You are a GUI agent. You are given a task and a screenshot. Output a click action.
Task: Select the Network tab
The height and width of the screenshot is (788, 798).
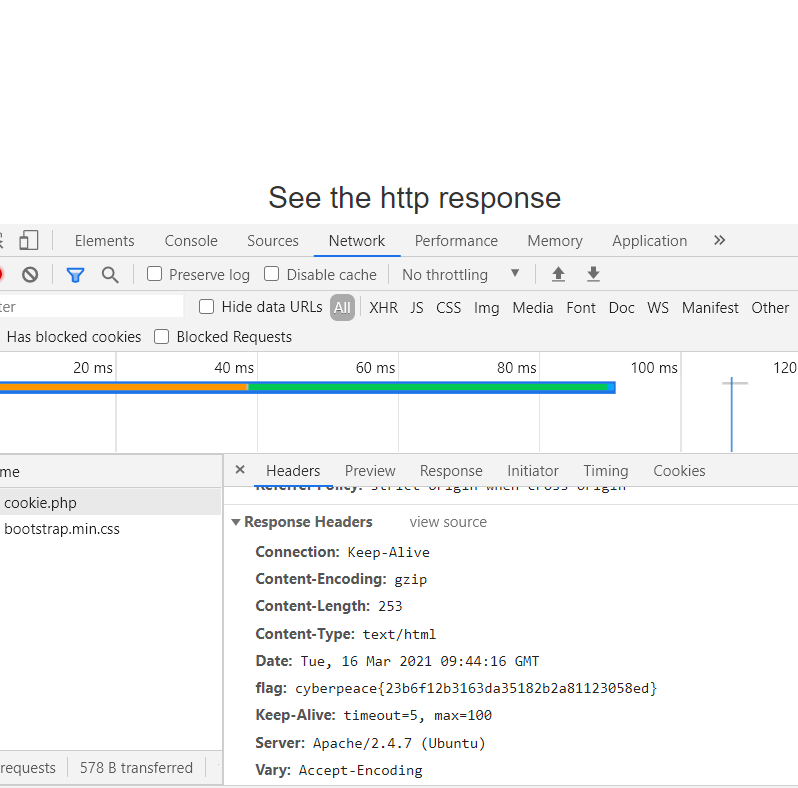(x=357, y=241)
